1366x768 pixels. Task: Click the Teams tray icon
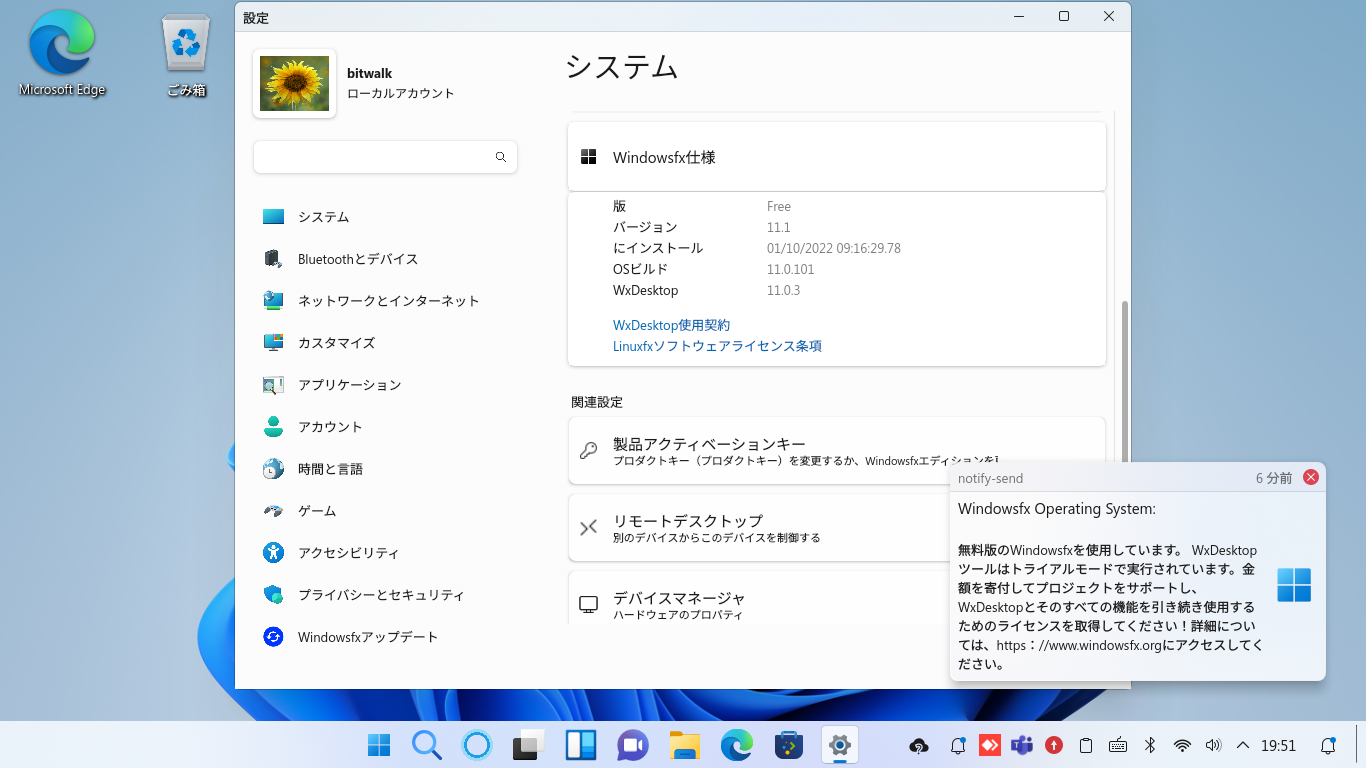(1021, 745)
